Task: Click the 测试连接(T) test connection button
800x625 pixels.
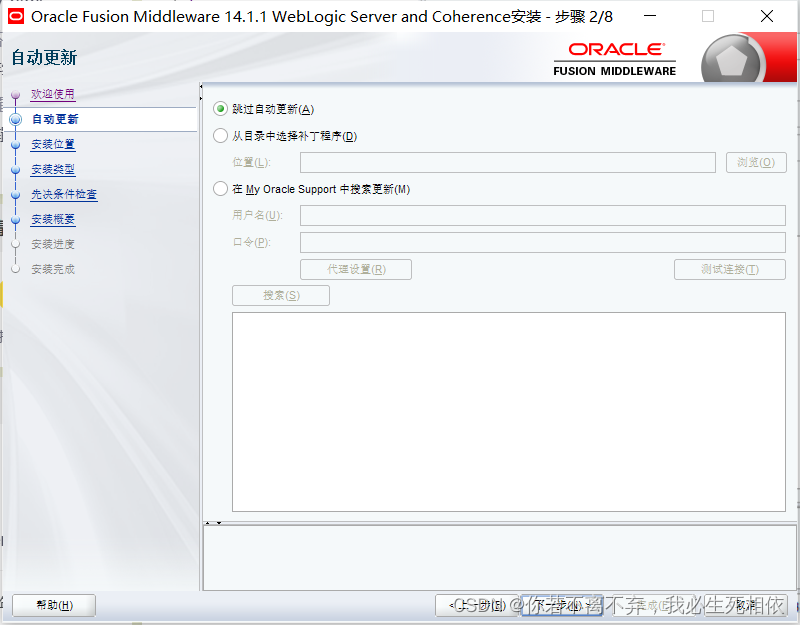Action: 730,269
